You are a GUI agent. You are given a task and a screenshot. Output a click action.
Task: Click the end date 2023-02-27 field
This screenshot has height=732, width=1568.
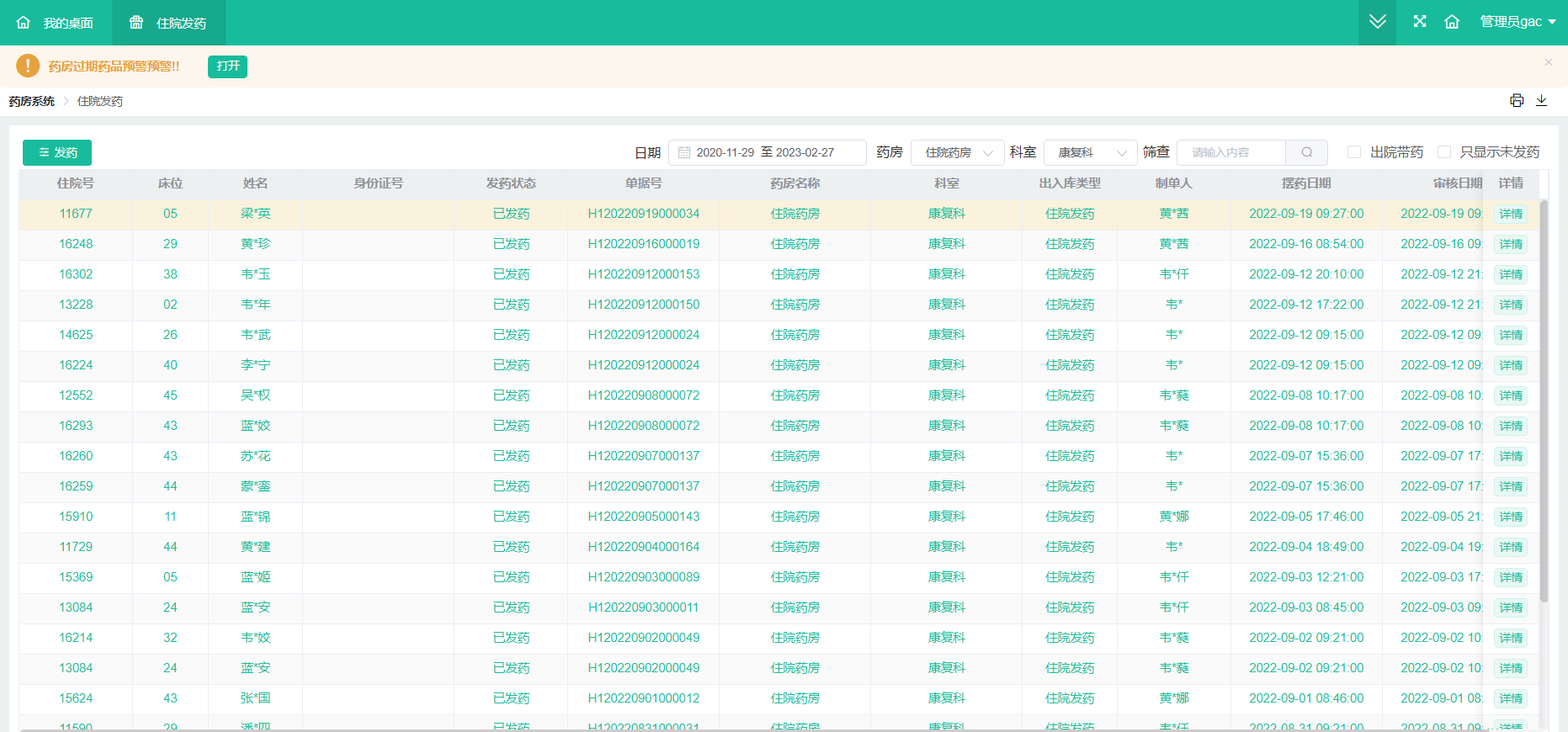point(805,152)
